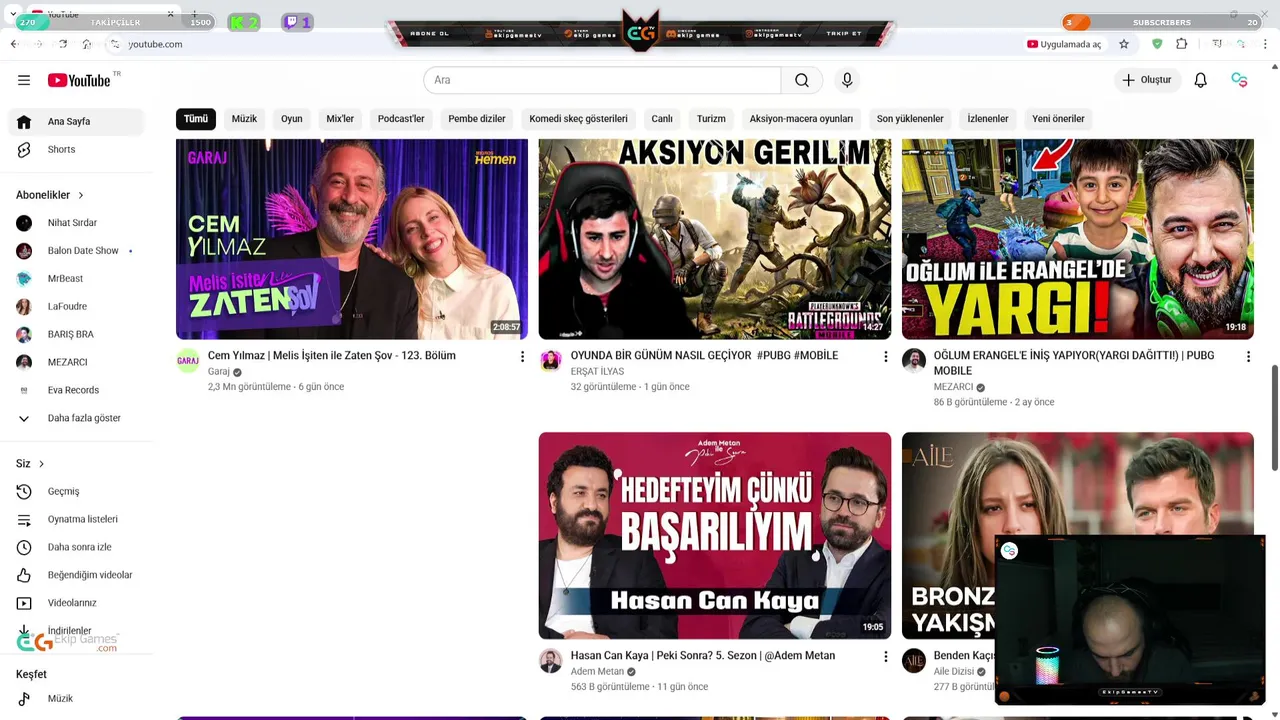Click the page vertical scrollbar thumb
Image resolution: width=1280 pixels, height=720 pixels.
(x=1275, y=418)
